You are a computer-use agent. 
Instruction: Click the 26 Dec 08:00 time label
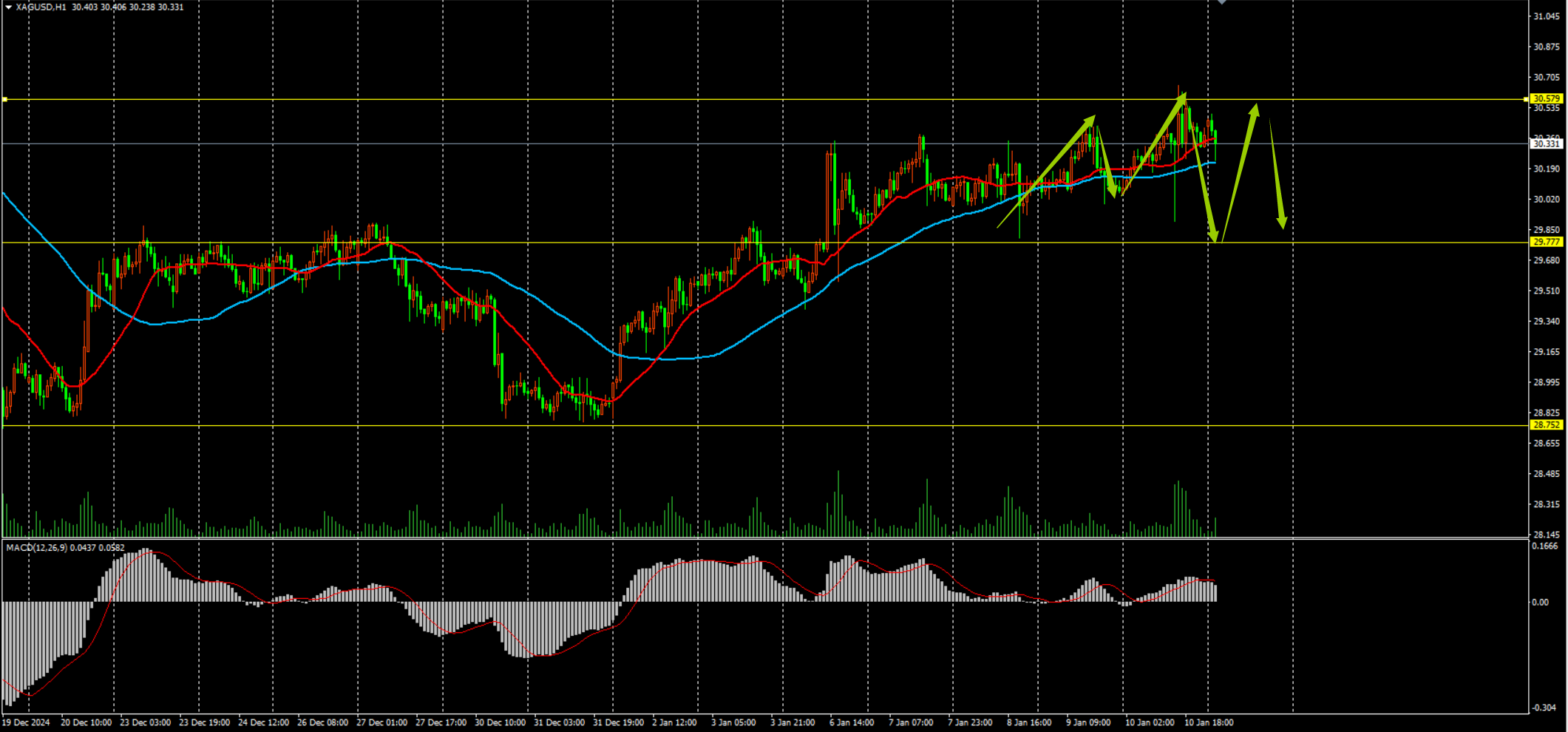[x=322, y=722]
